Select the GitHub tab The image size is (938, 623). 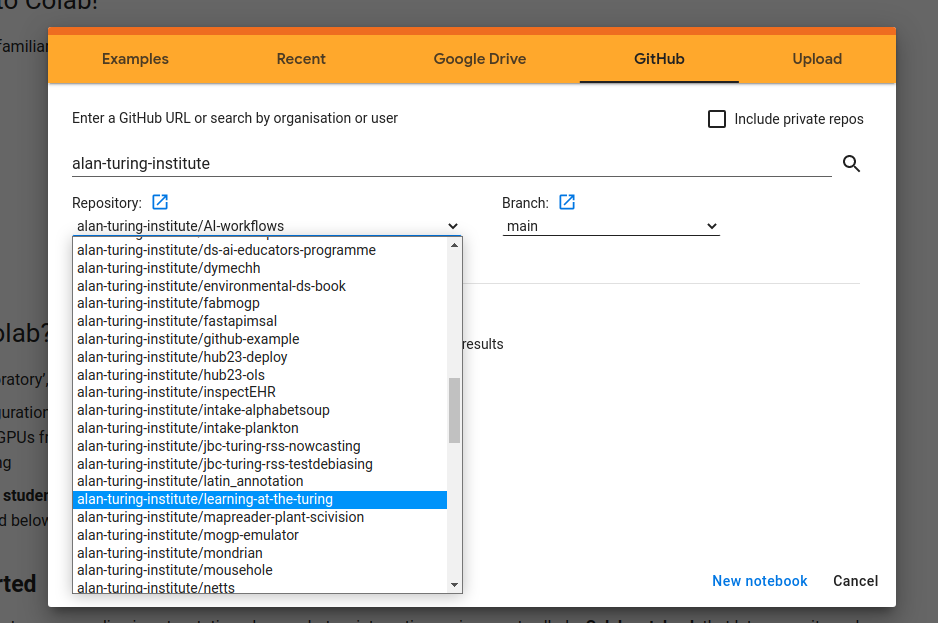[658, 59]
